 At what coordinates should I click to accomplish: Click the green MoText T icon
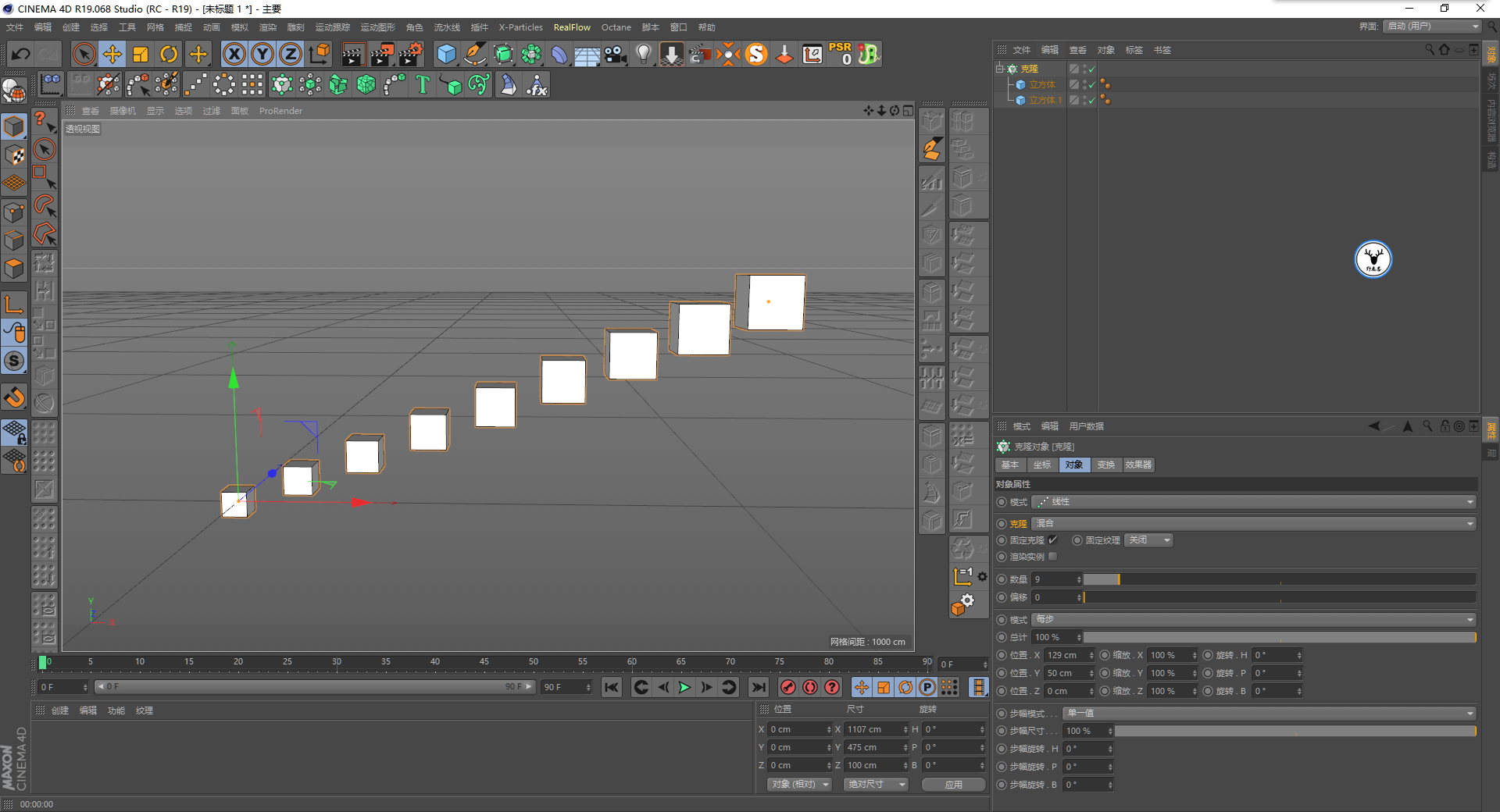click(423, 84)
